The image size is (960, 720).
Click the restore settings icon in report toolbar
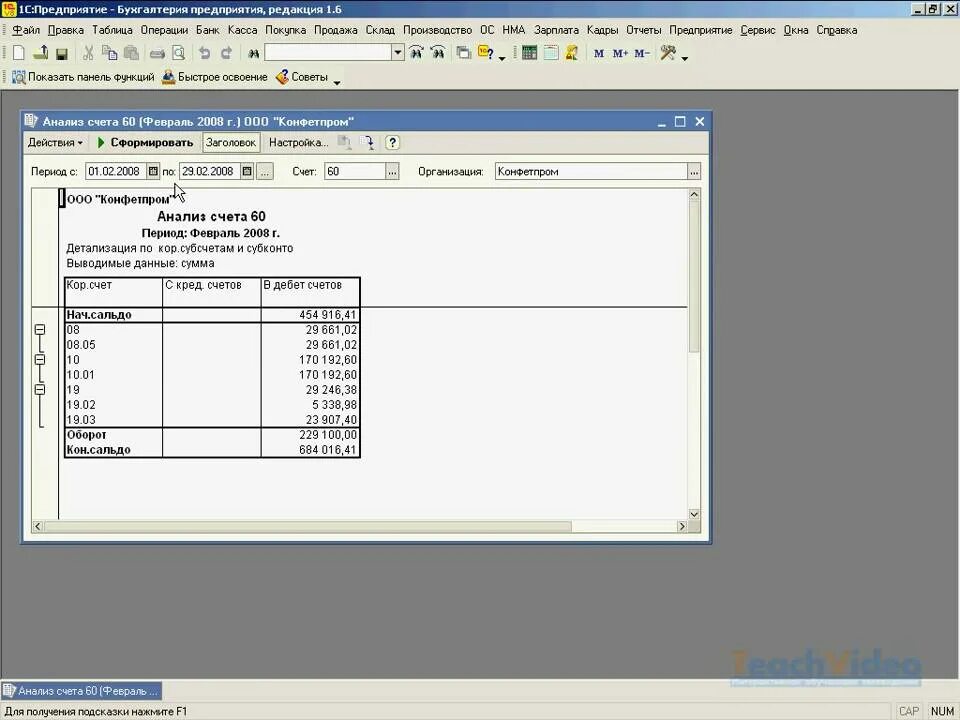[345, 143]
